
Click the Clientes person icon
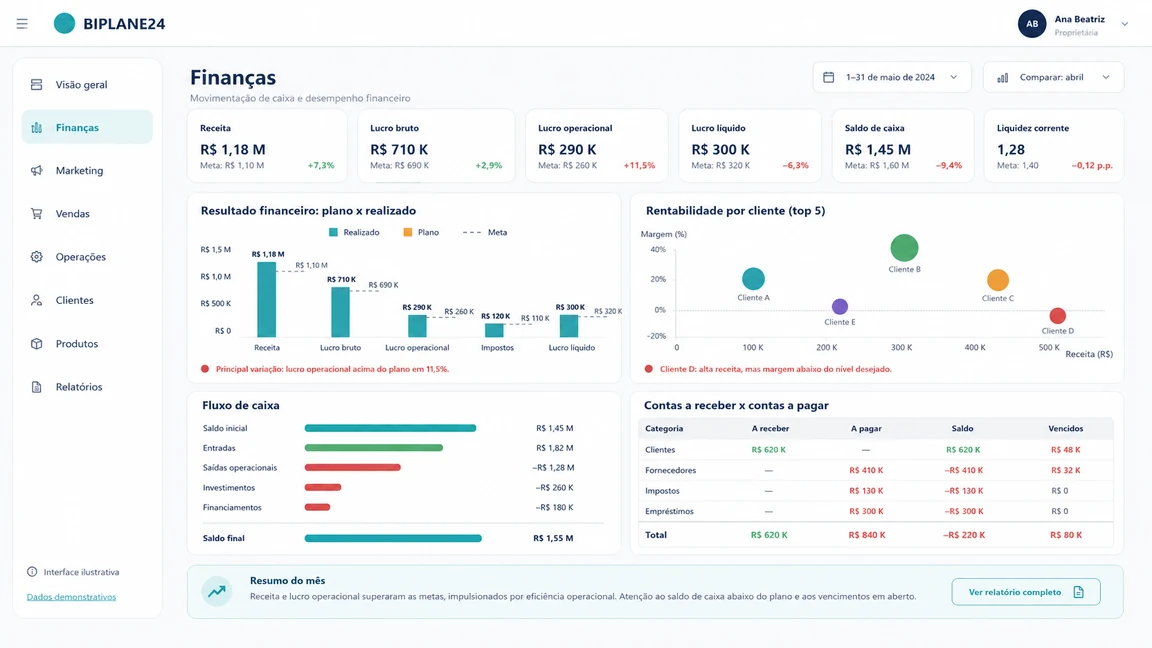point(36,300)
